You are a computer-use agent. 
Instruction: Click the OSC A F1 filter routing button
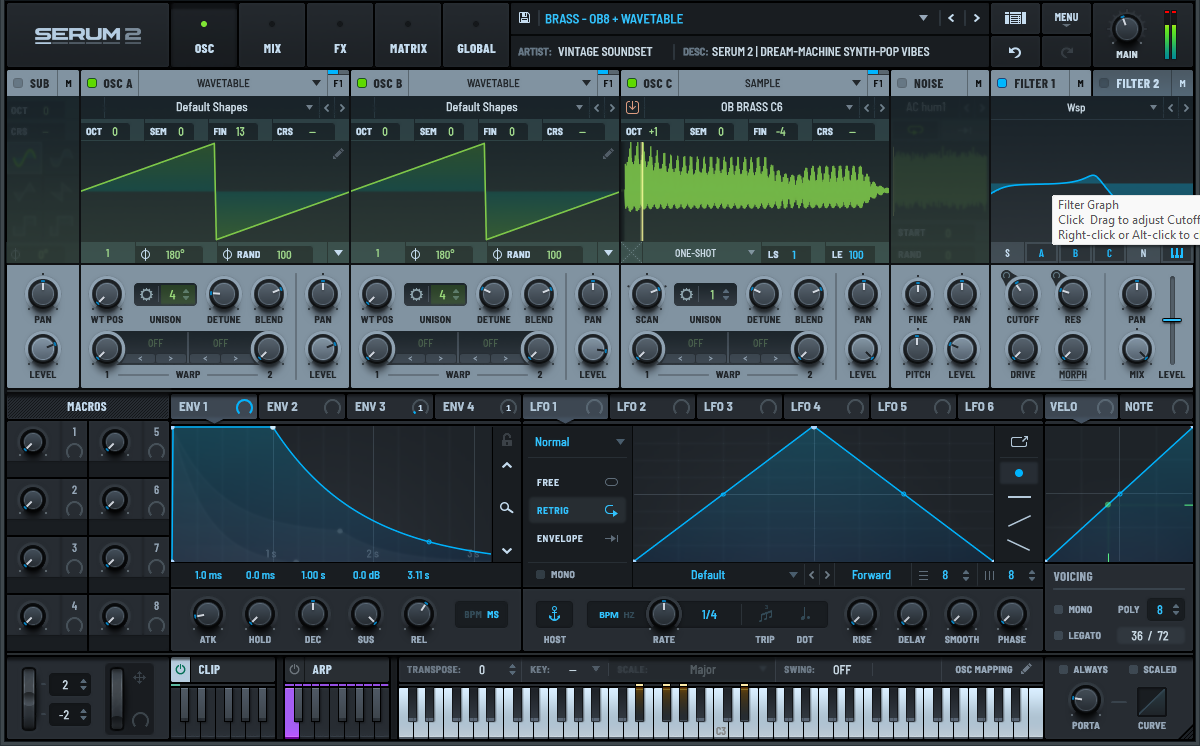pyautogui.click(x=338, y=83)
